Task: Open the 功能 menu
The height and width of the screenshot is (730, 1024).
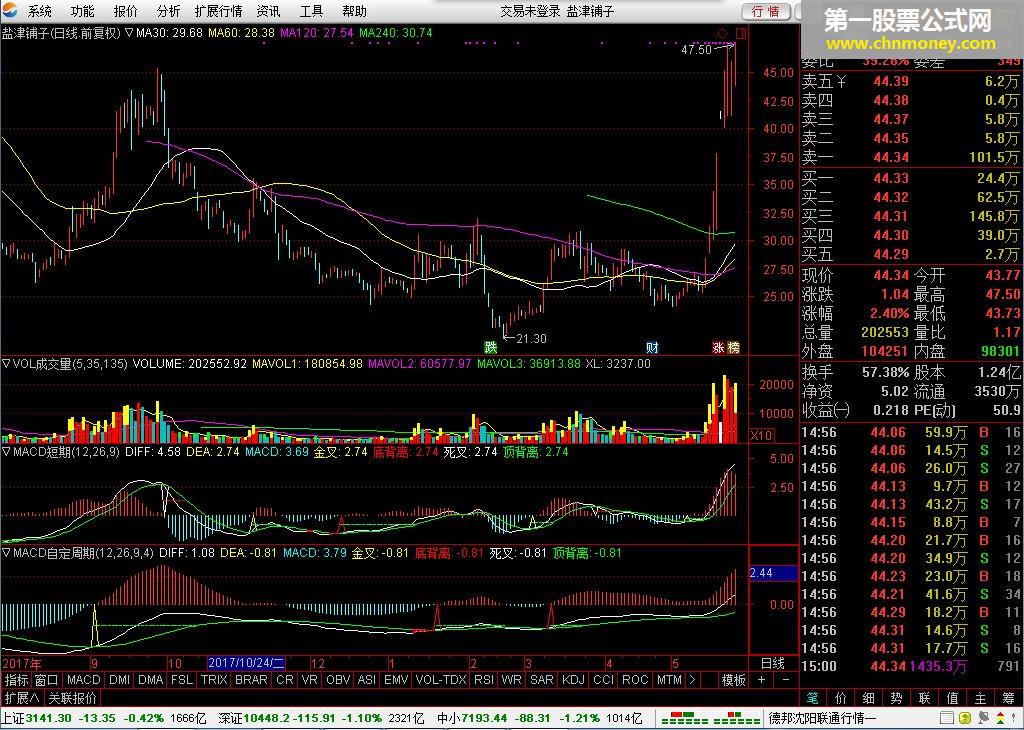Action: click(x=82, y=11)
